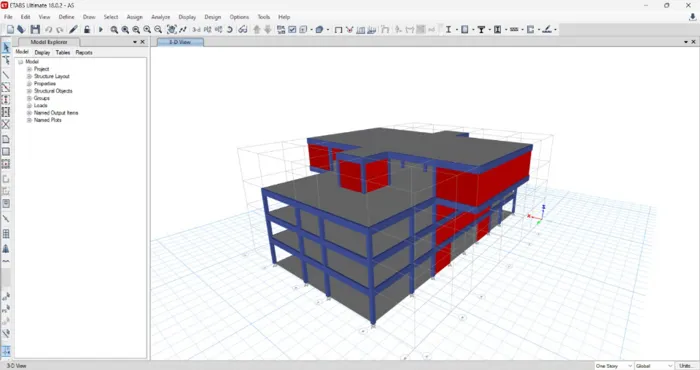Click the move up in list arrow

(257, 29)
